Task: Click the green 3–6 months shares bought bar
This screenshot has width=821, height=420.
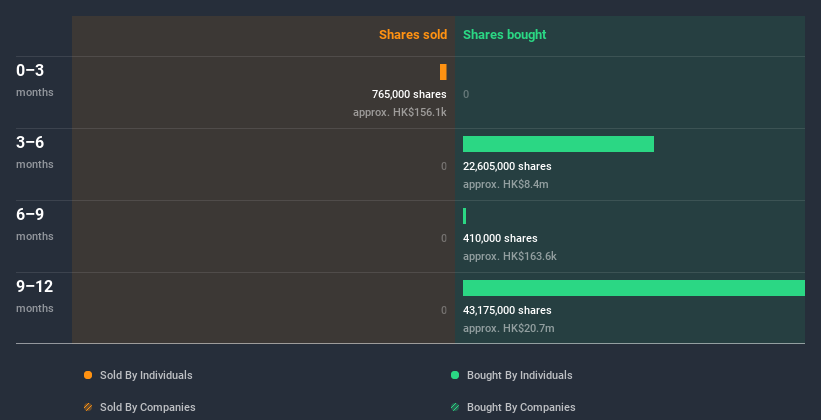Action: [558, 144]
